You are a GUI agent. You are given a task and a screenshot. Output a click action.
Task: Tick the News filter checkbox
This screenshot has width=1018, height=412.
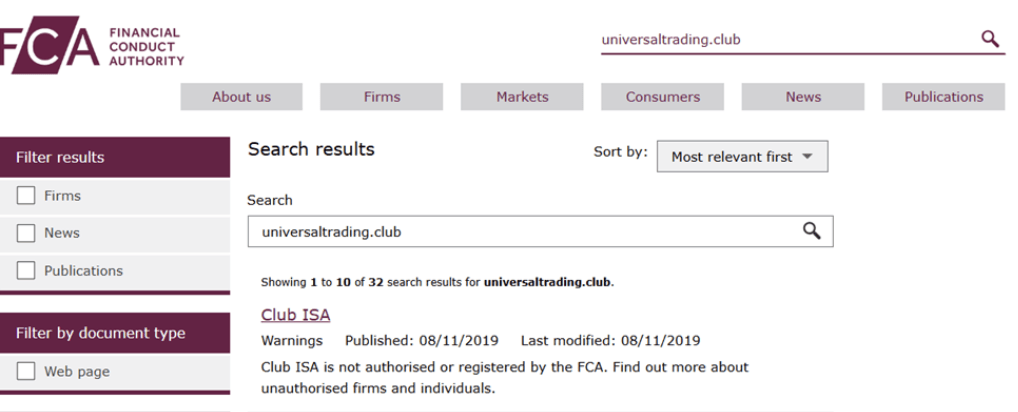26,233
